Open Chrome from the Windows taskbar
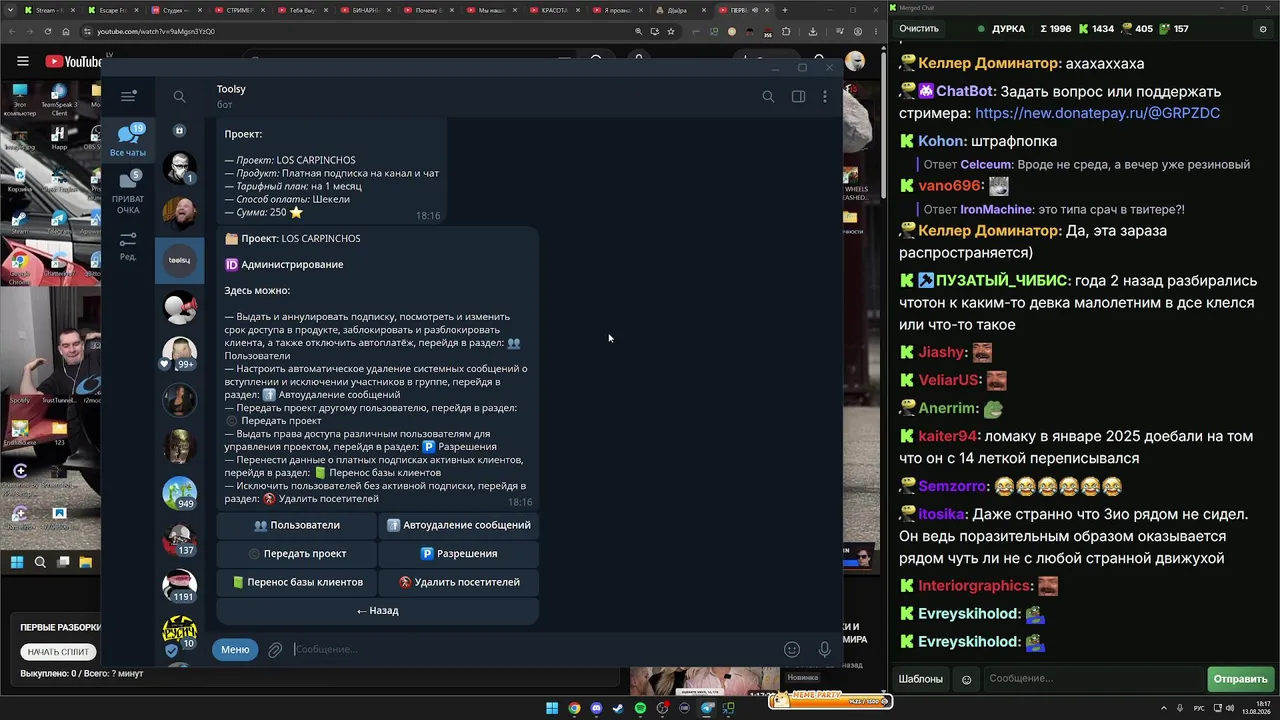Viewport: 1280px width, 720px height. pyautogui.click(x=574, y=709)
